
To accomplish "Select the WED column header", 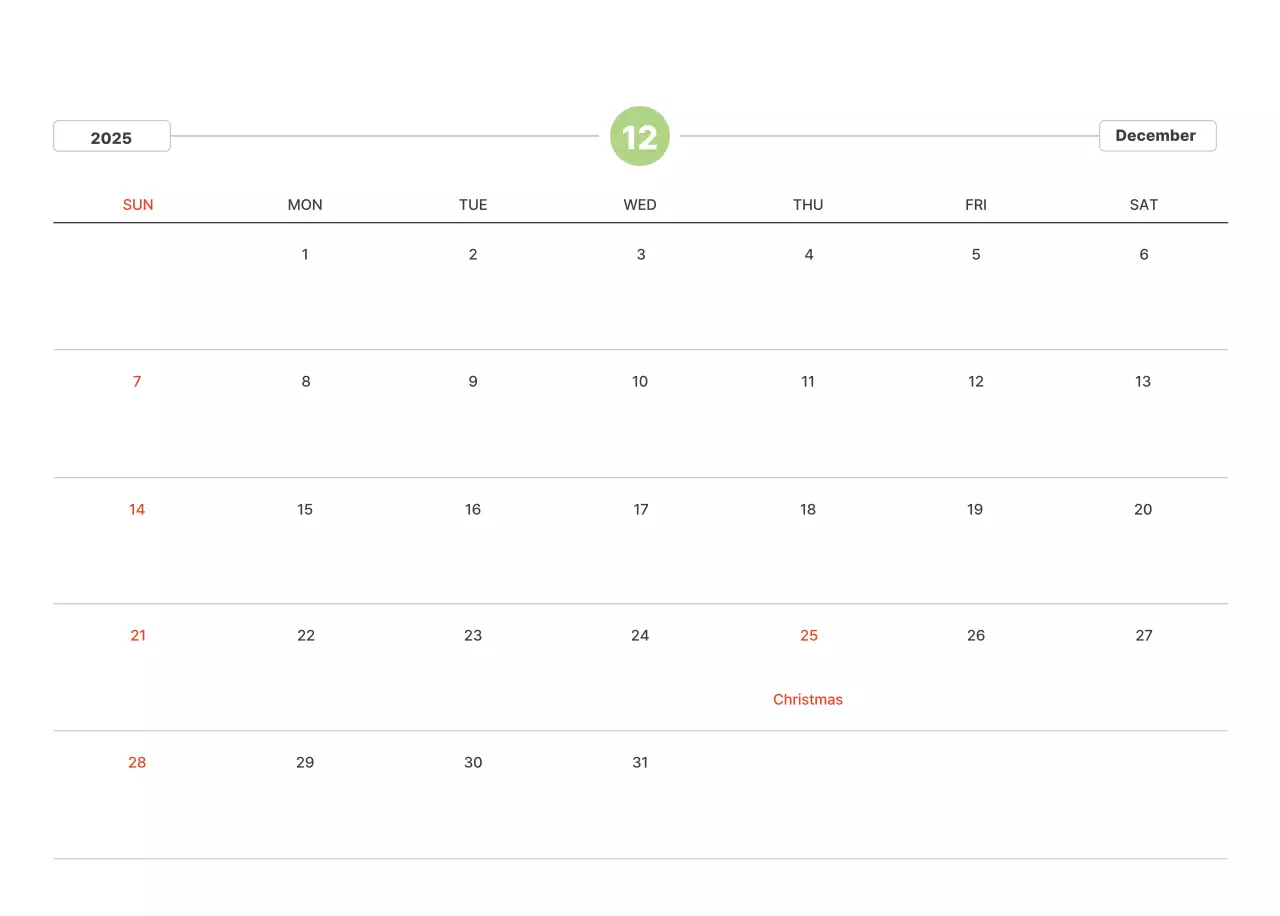I will point(640,205).
